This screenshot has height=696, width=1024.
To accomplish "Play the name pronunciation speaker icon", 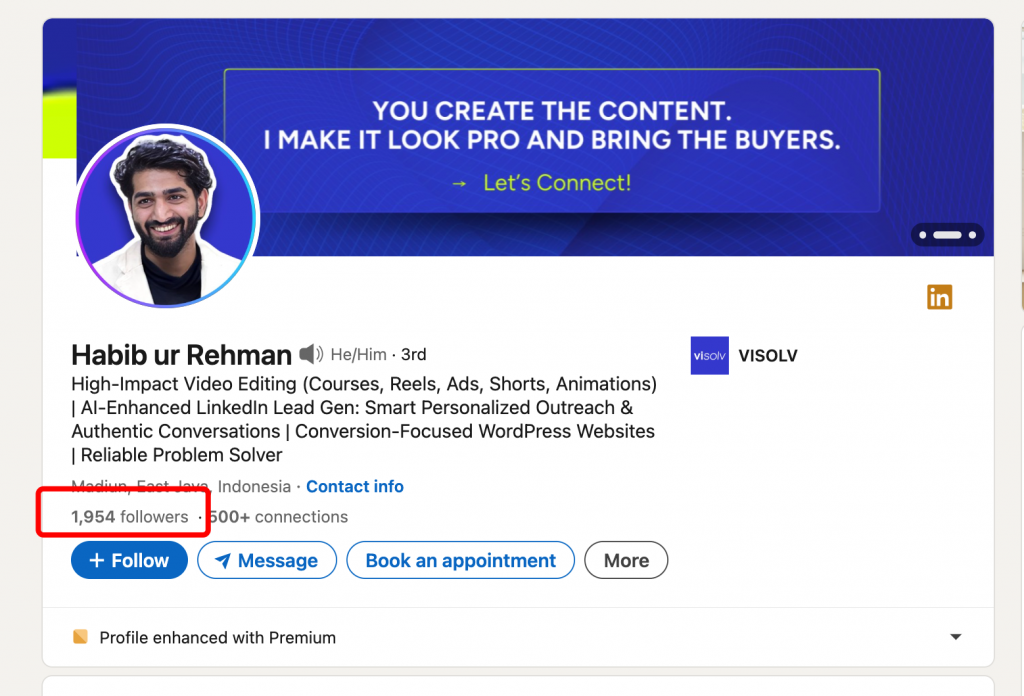I will click(311, 353).
